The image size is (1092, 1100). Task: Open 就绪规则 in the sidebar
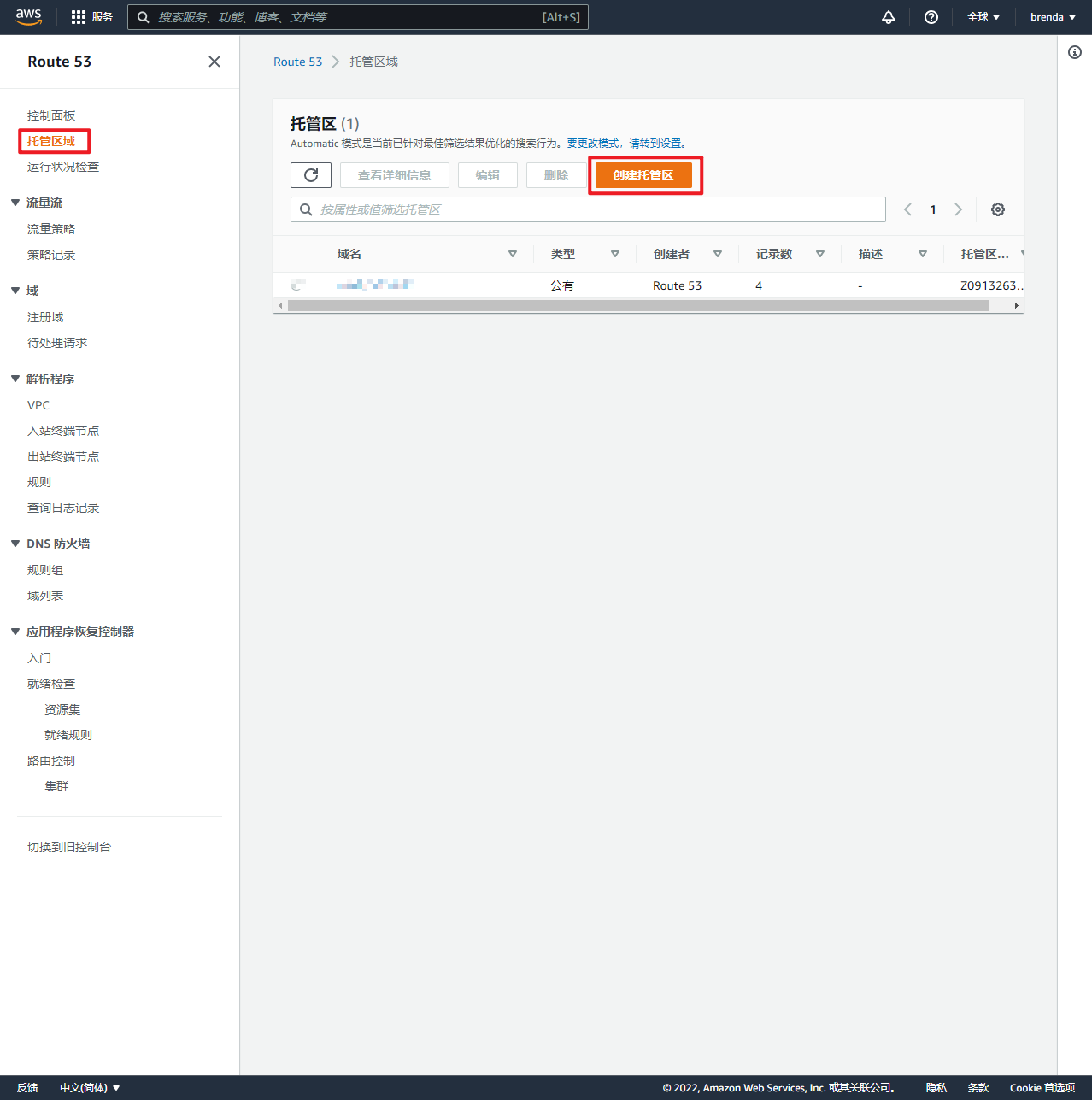coord(68,735)
